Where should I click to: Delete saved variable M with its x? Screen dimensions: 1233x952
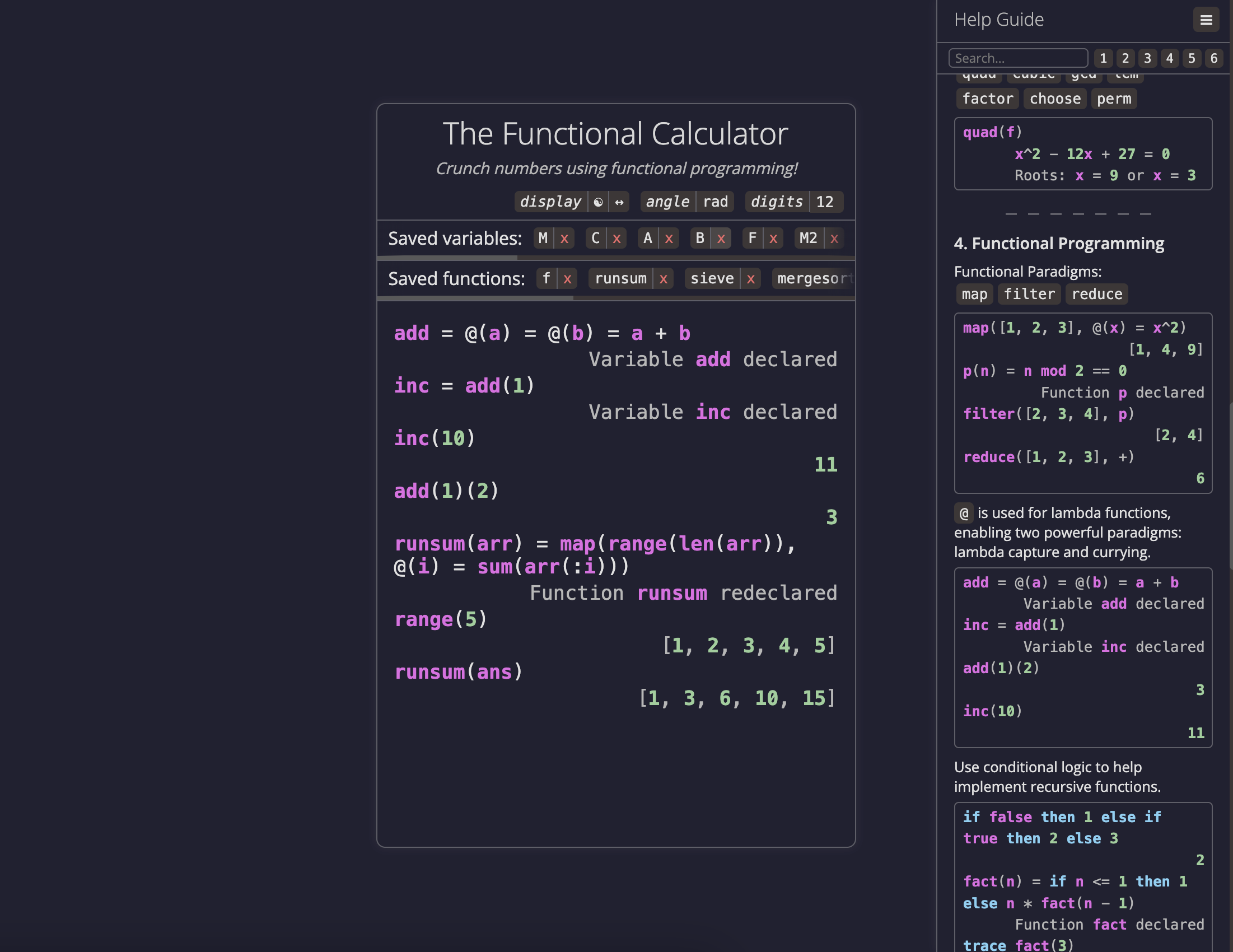coord(564,239)
